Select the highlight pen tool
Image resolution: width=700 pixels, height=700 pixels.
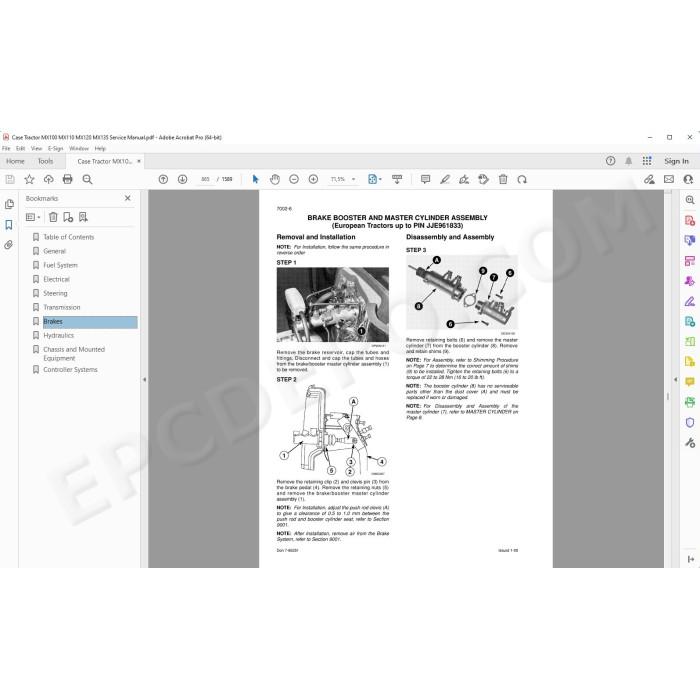[x=445, y=179]
